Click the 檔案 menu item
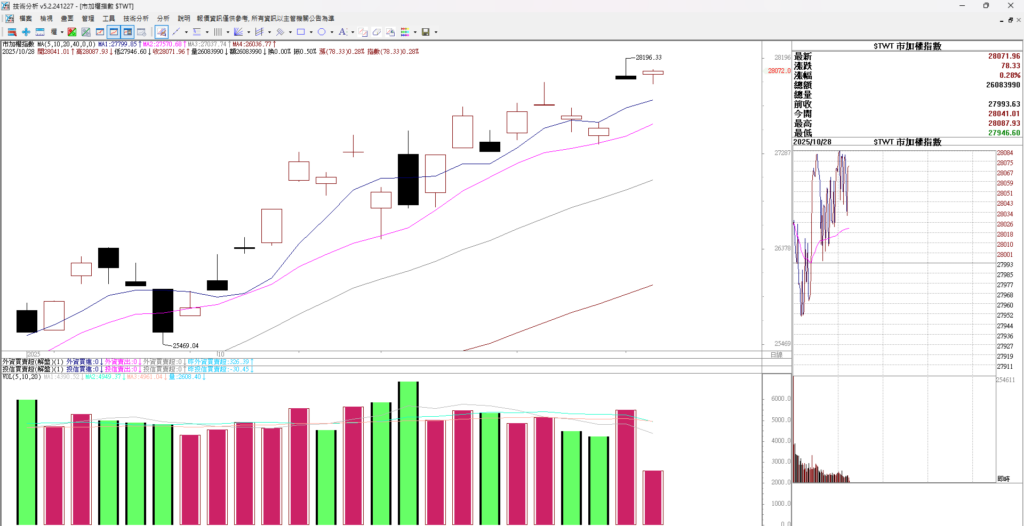Image resolution: width=1024 pixels, height=526 pixels. tap(25, 18)
